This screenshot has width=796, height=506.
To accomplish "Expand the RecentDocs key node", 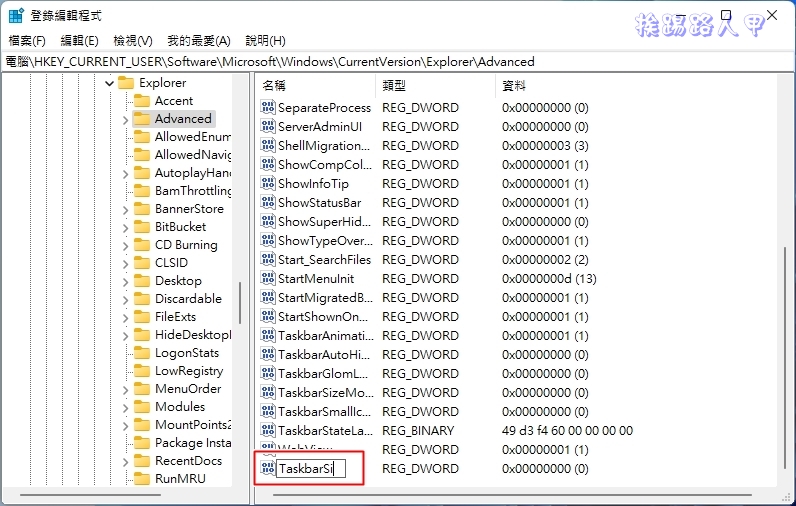I will 125,462.
